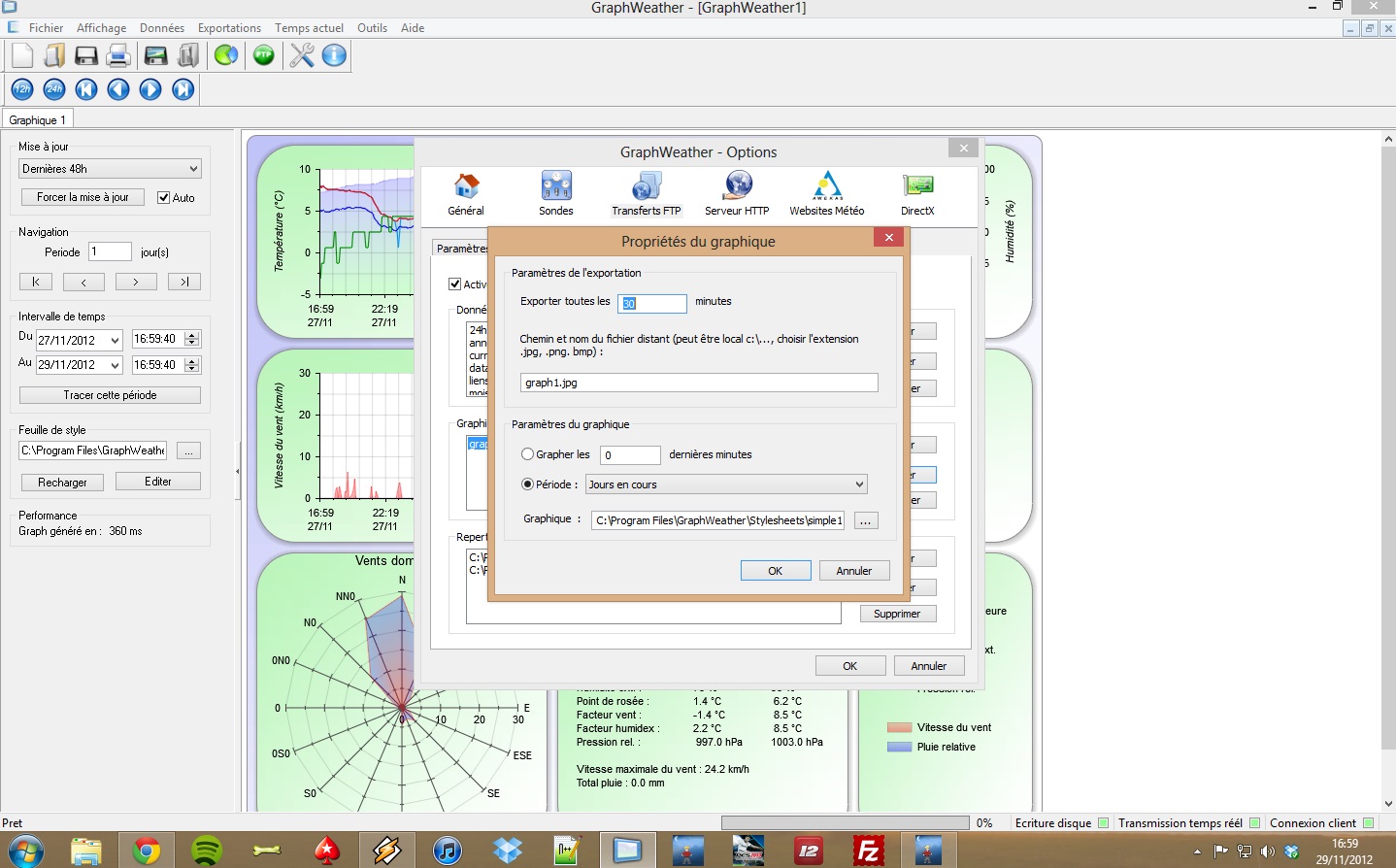Click the 'dernières minutes' number field

(630, 455)
